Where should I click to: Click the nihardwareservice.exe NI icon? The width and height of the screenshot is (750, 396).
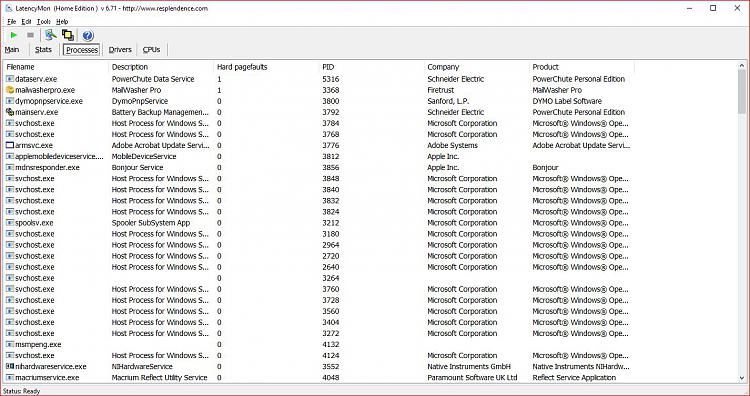(10, 366)
